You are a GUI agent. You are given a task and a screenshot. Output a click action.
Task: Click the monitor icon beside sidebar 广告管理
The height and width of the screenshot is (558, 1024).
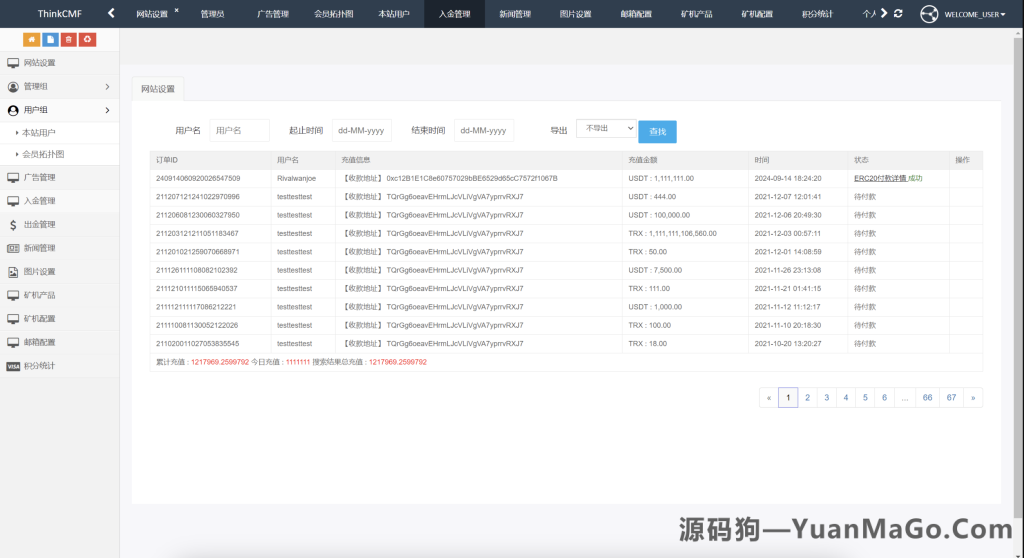(x=13, y=177)
